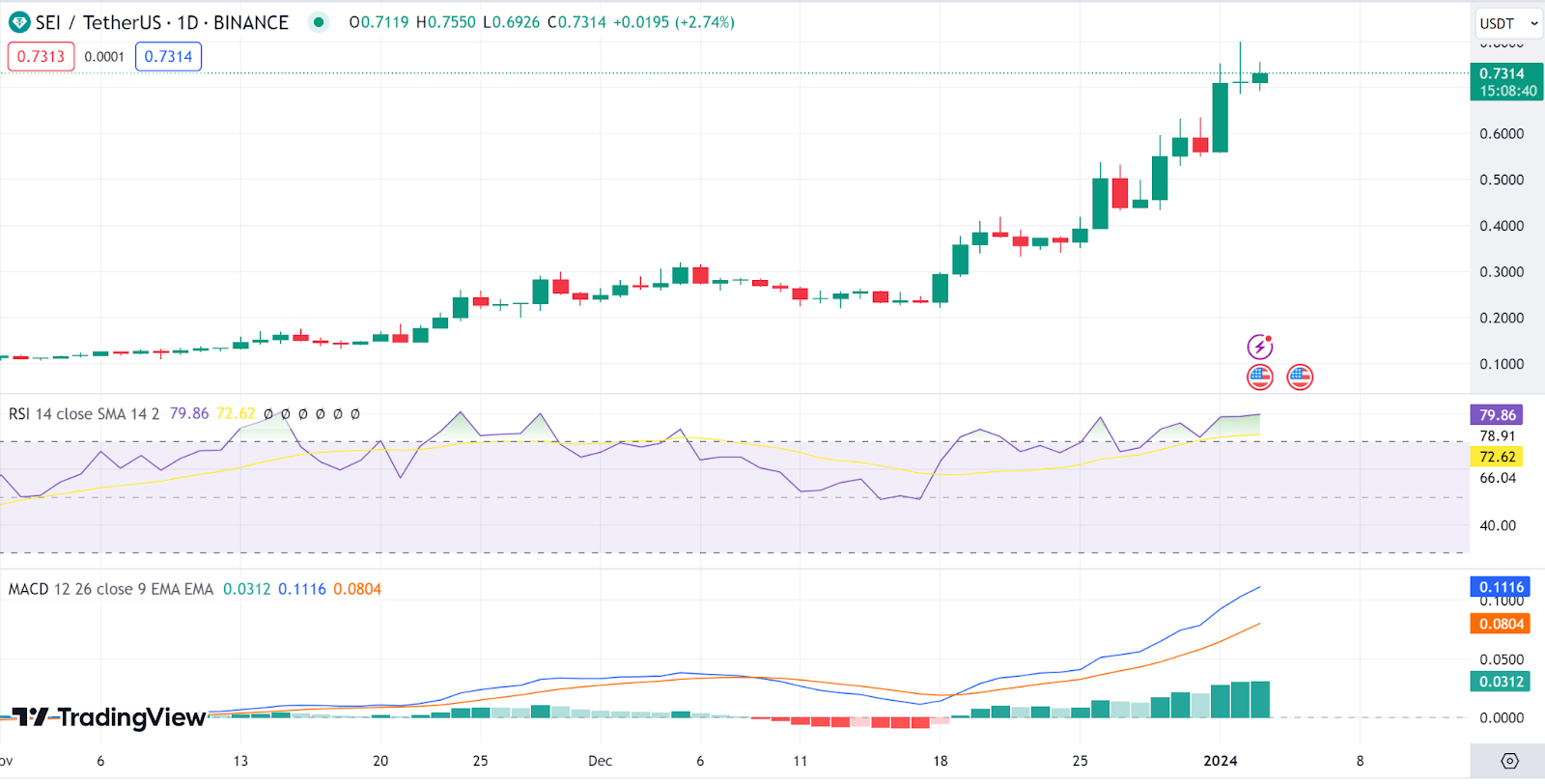Click the blue 0.1116 MACD axis label
The image size is (1545, 784).
1502,587
